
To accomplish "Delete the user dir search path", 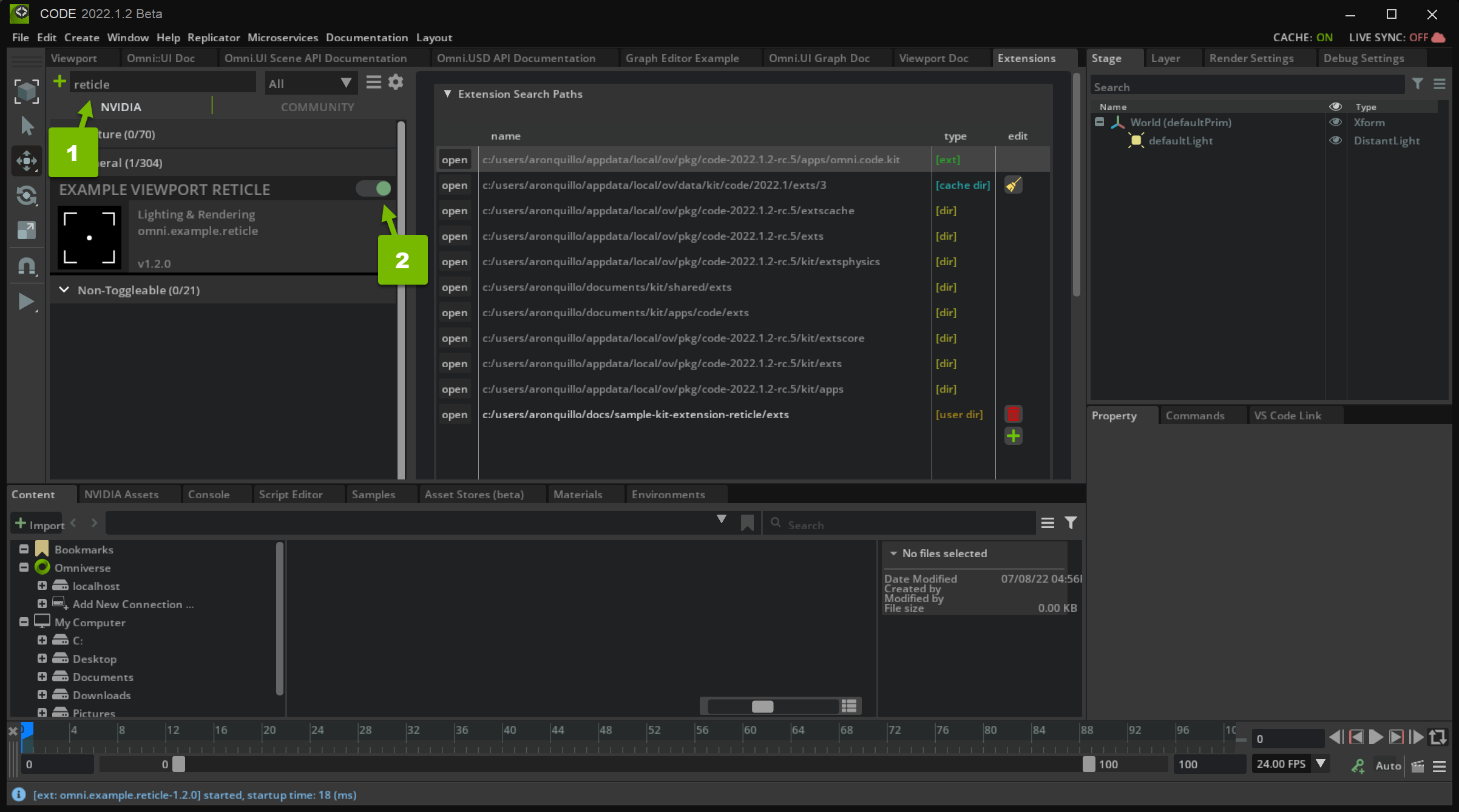I will [x=1013, y=414].
